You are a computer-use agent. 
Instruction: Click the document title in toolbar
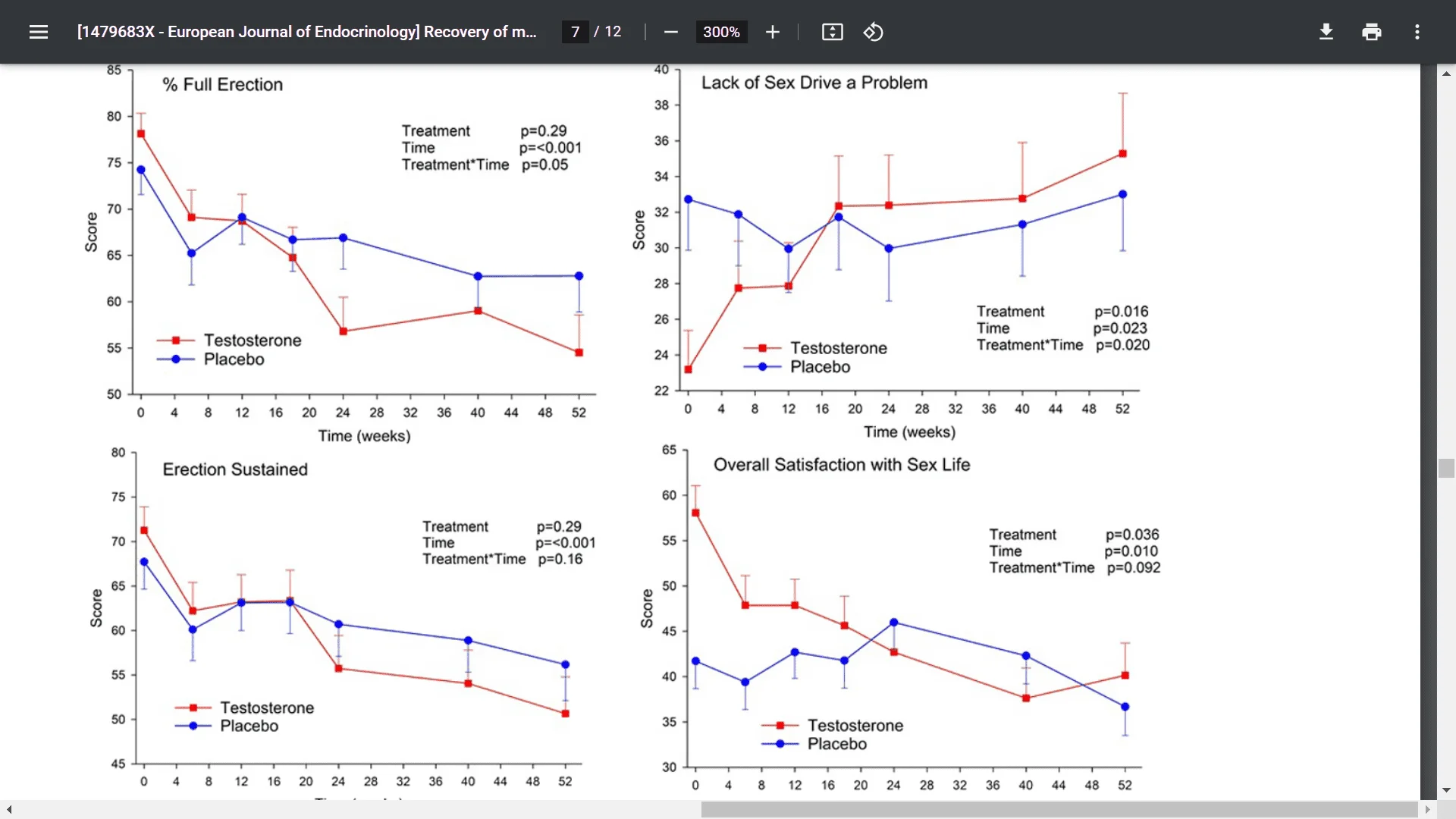click(306, 32)
